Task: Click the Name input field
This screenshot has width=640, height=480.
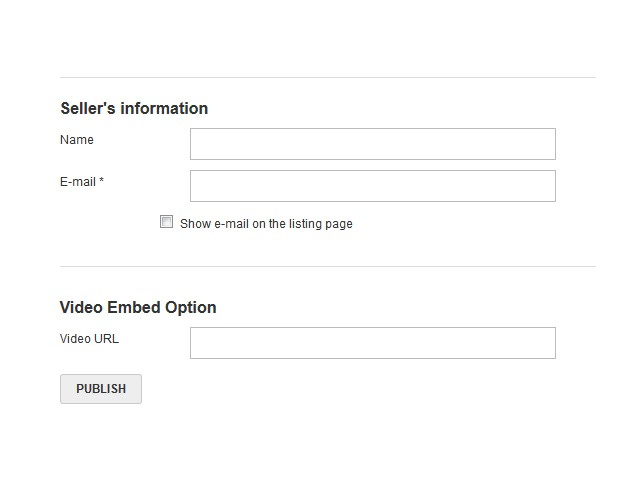Action: tap(372, 144)
